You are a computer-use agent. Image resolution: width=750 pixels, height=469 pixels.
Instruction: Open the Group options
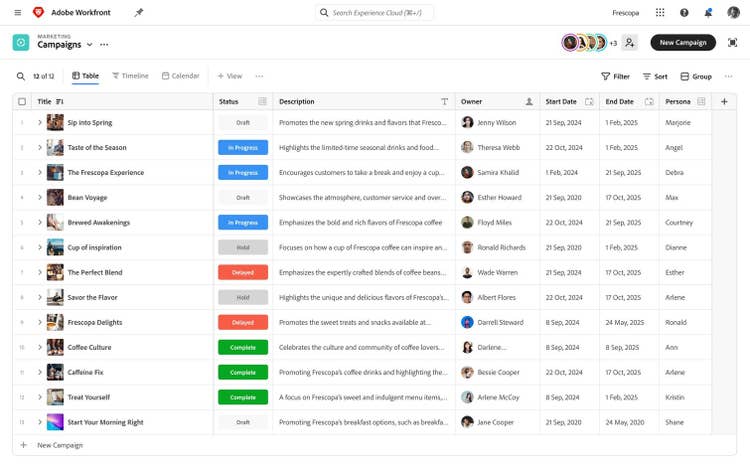696,76
